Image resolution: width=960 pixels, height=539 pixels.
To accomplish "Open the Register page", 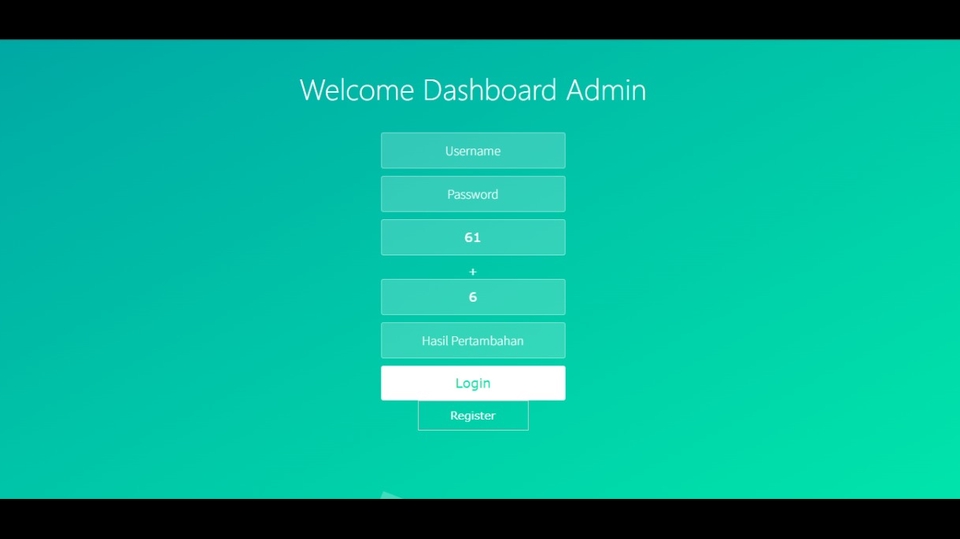I will coord(473,416).
